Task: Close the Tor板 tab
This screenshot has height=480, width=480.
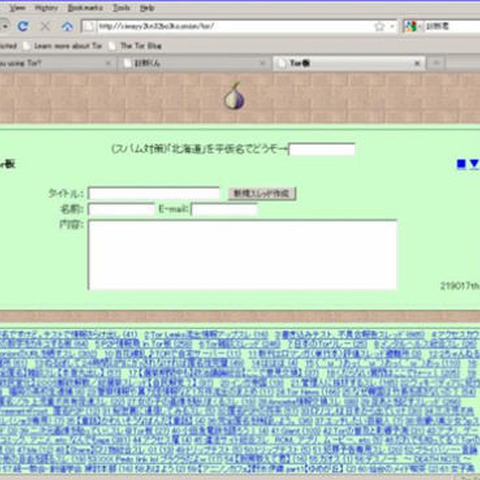Action: point(417,63)
